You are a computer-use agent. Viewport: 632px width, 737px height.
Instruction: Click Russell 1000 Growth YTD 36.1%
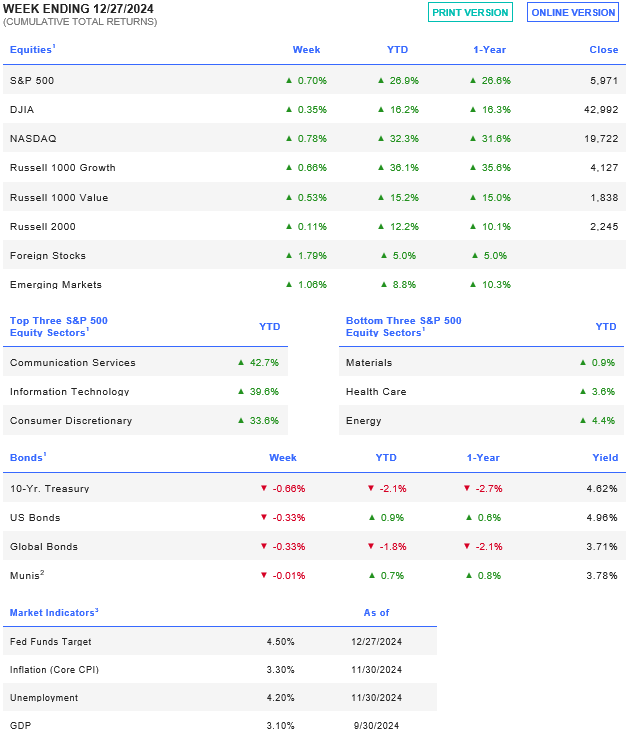[x=404, y=168]
